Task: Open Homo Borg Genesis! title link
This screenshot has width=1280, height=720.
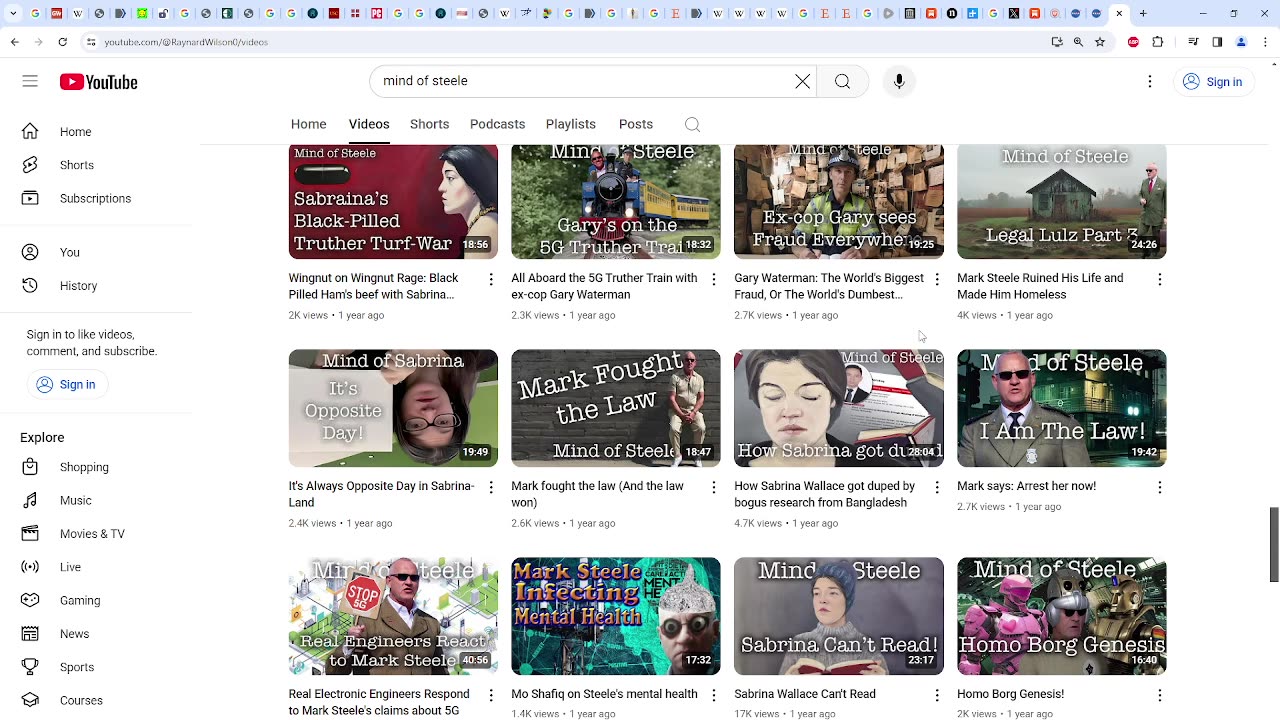Action: click(x=1010, y=694)
